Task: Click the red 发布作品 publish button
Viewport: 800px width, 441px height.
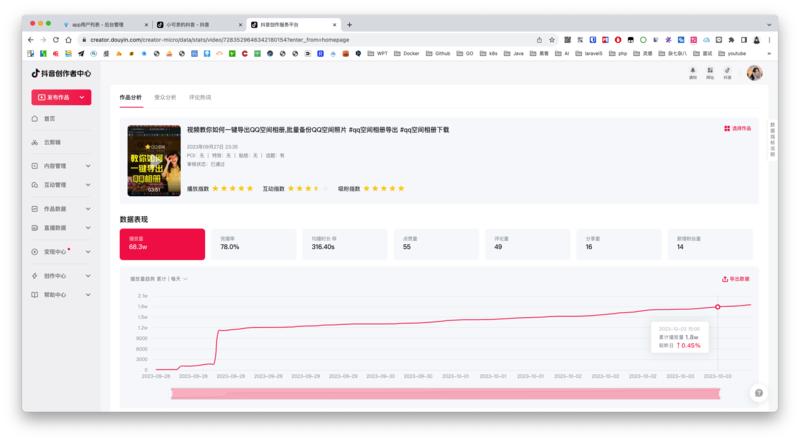Action: pyautogui.click(x=61, y=97)
